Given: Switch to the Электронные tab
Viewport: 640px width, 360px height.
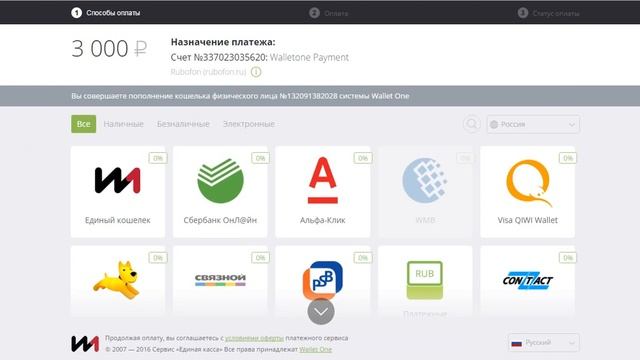Looking at the screenshot, I should [249, 124].
